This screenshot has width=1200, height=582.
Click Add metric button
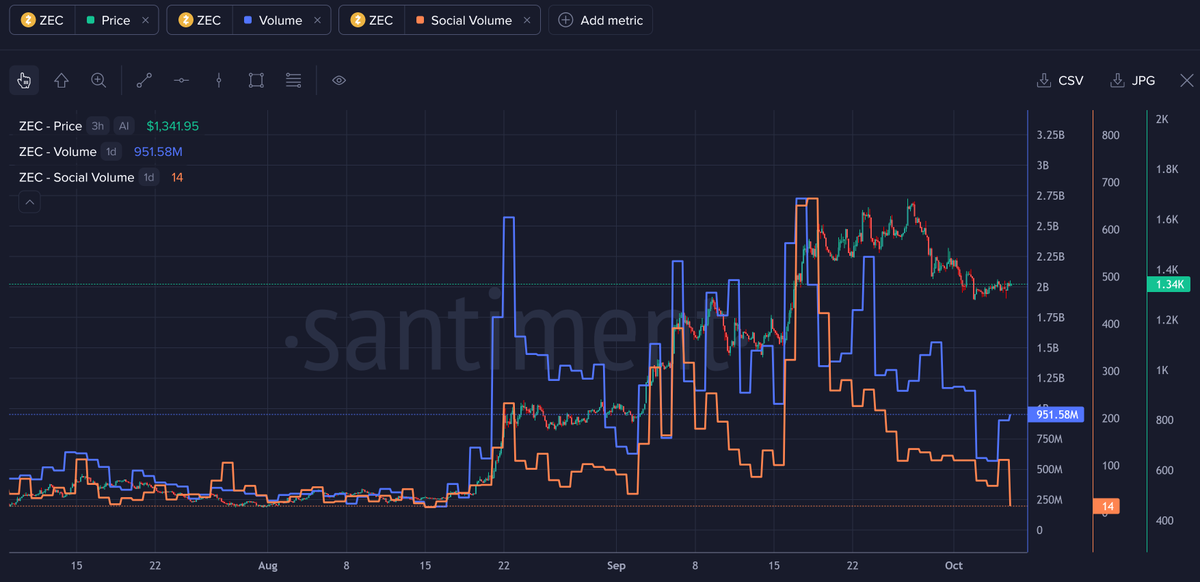(600, 20)
